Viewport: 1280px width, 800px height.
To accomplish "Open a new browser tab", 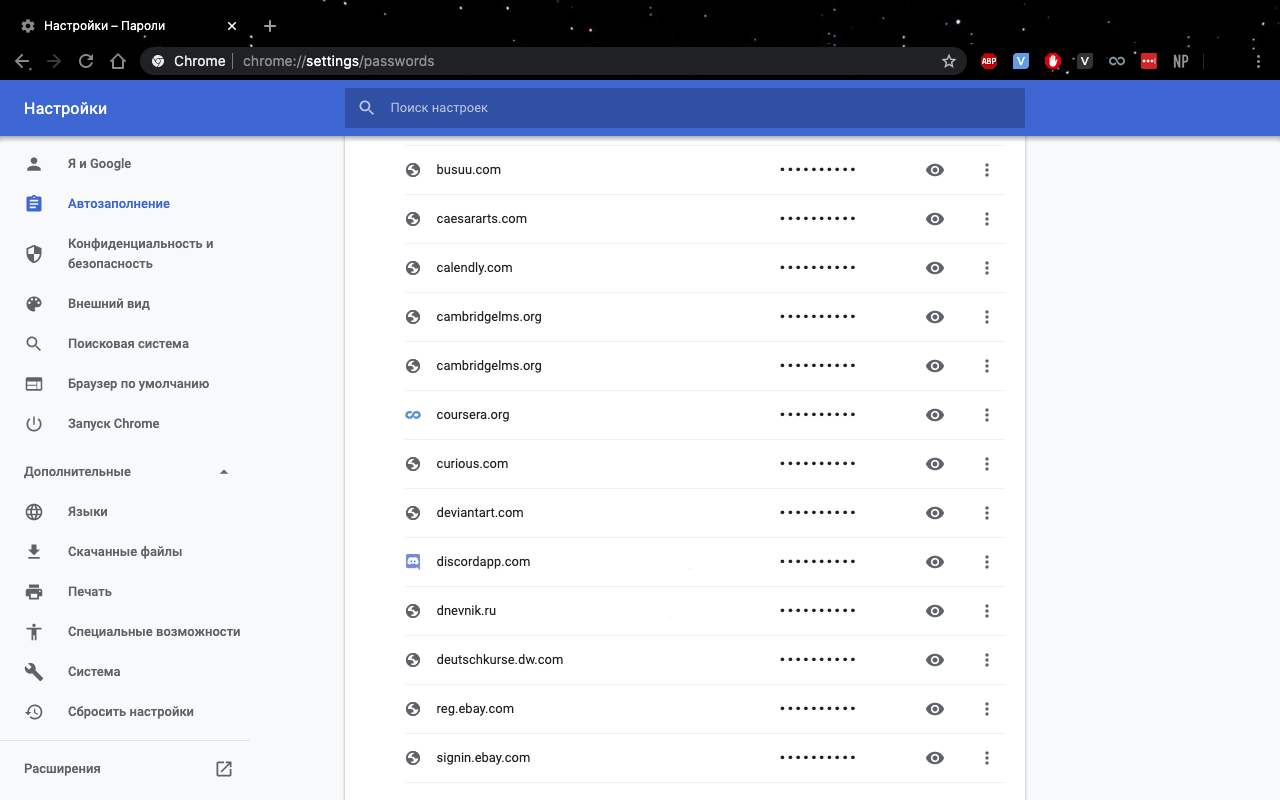I will click(x=270, y=26).
